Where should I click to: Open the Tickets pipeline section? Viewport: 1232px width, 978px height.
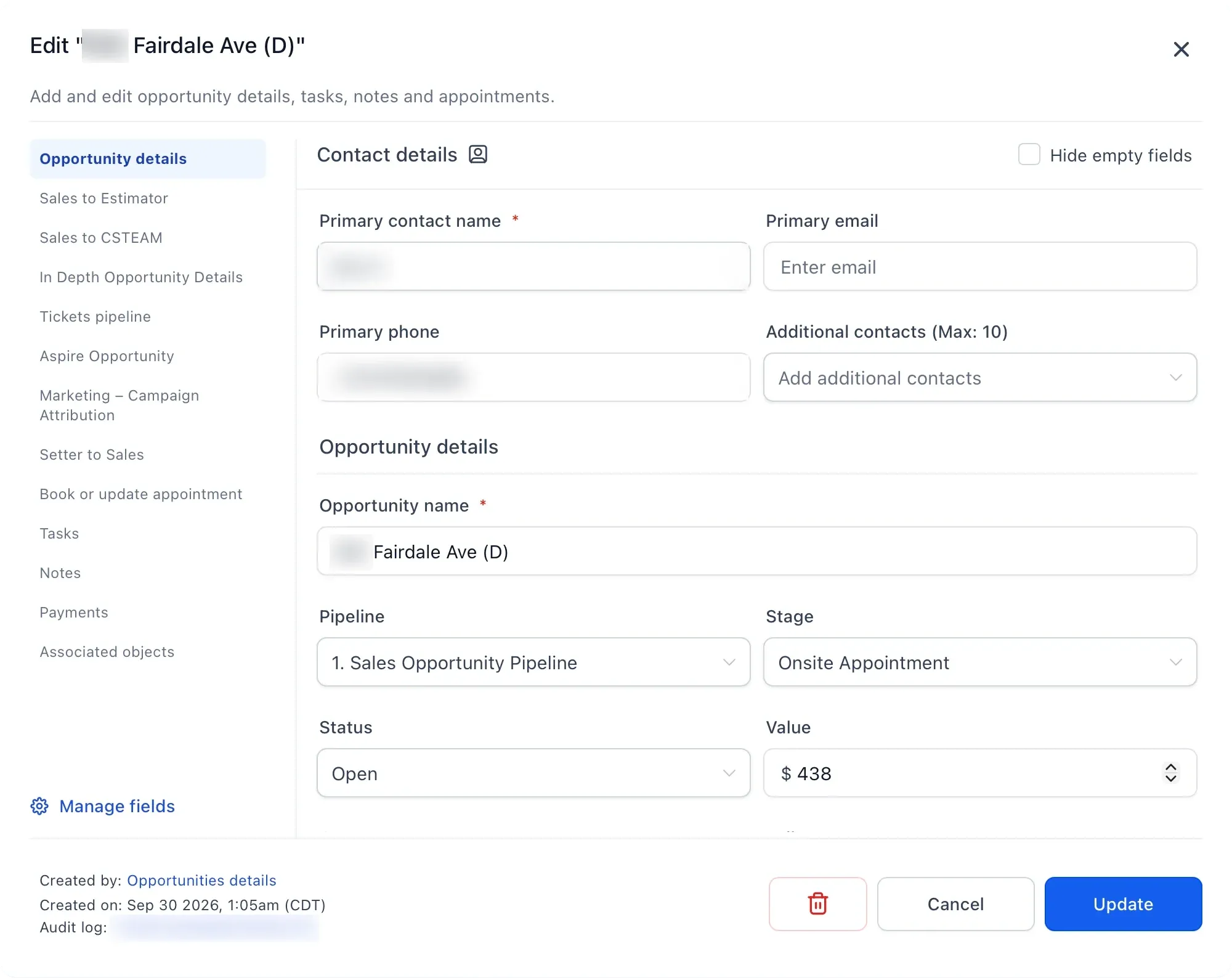(x=95, y=317)
